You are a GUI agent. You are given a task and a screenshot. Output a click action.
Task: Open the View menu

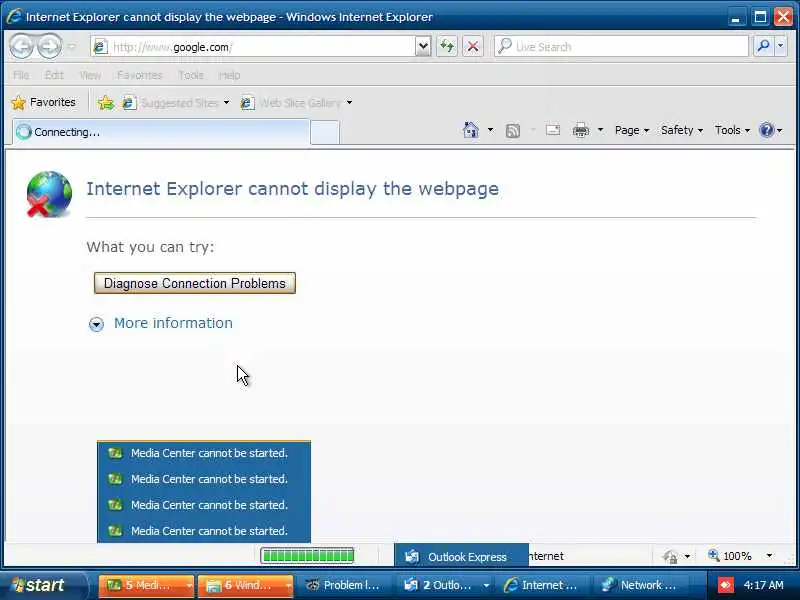(90, 76)
